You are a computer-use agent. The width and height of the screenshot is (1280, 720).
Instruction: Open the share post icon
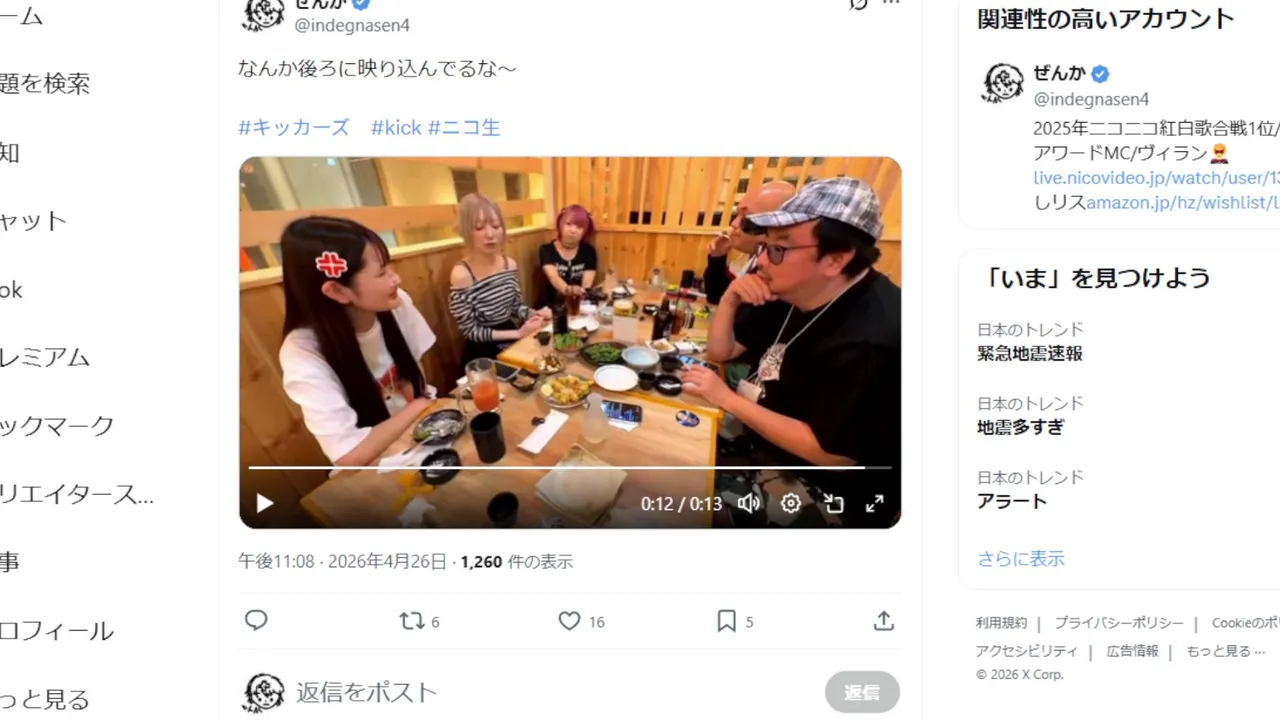[883, 621]
